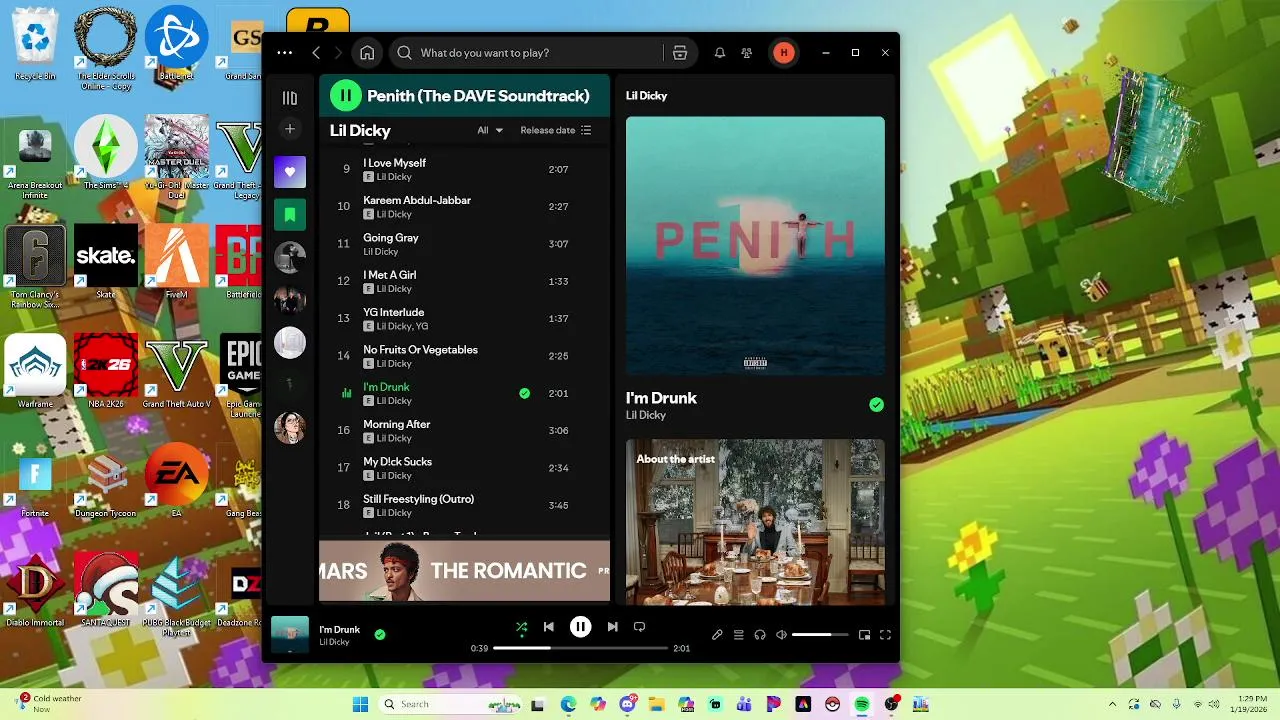The height and width of the screenshot is (720, 1280).
Task: Select the YG Interlude track
Action: 464,318
